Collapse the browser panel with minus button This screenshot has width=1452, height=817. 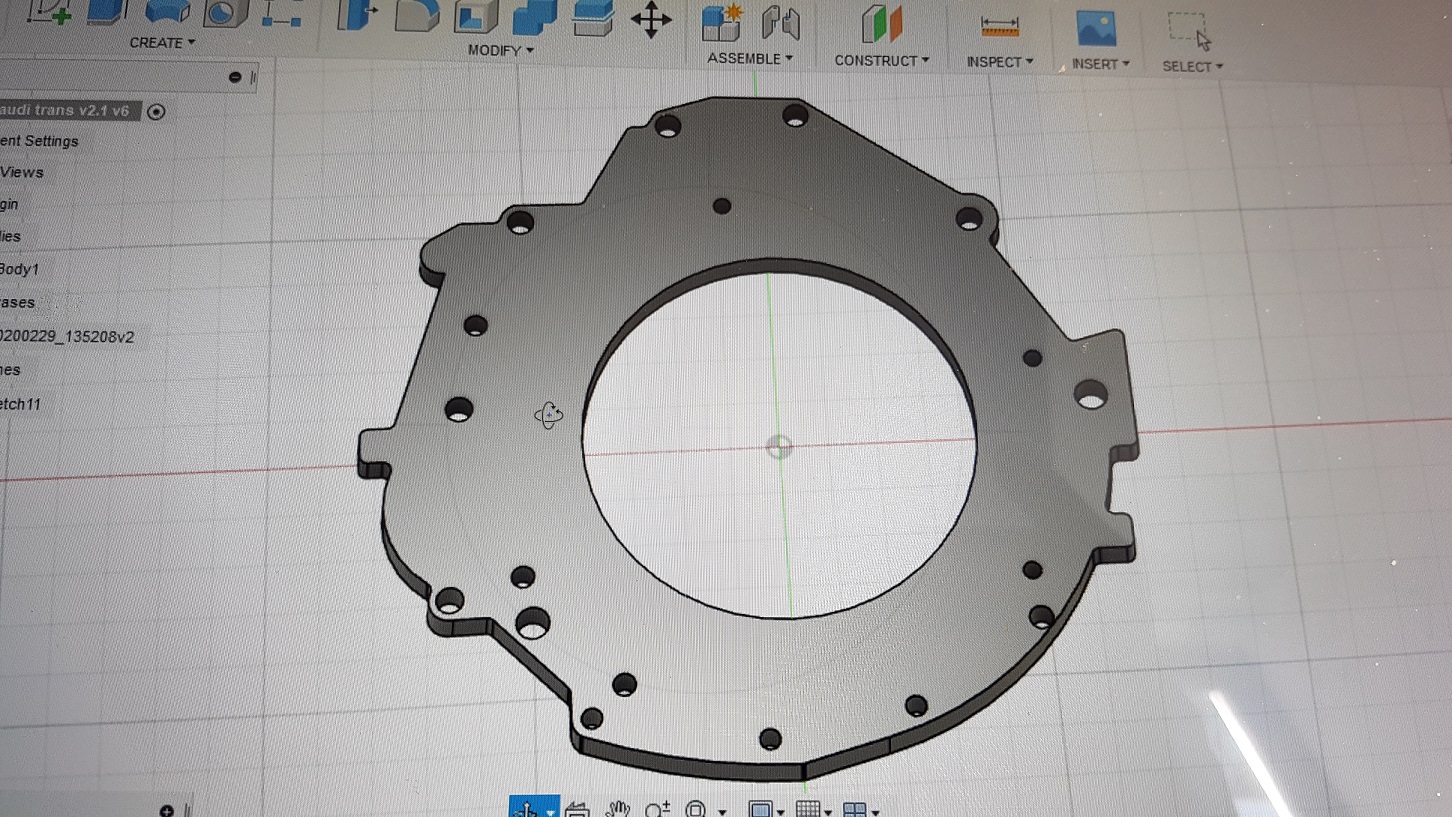pos(235,77)
